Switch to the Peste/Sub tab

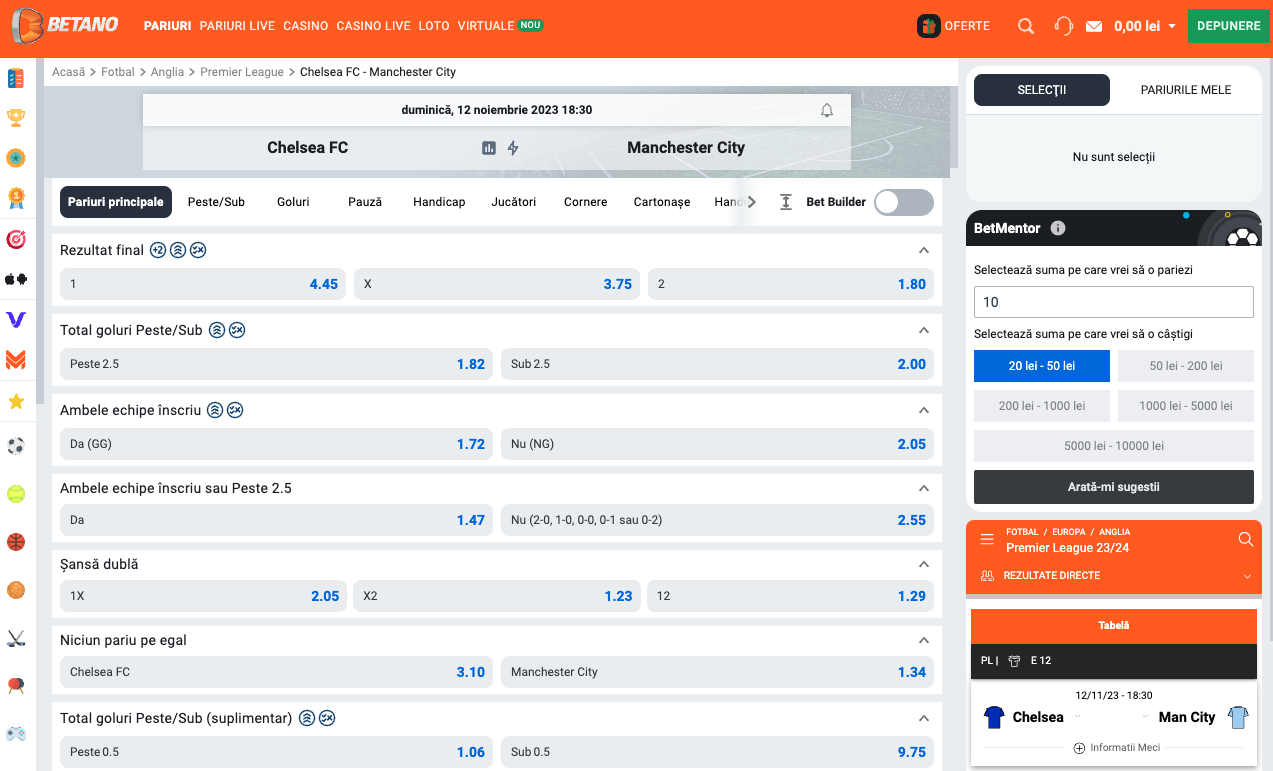[216, 202]
